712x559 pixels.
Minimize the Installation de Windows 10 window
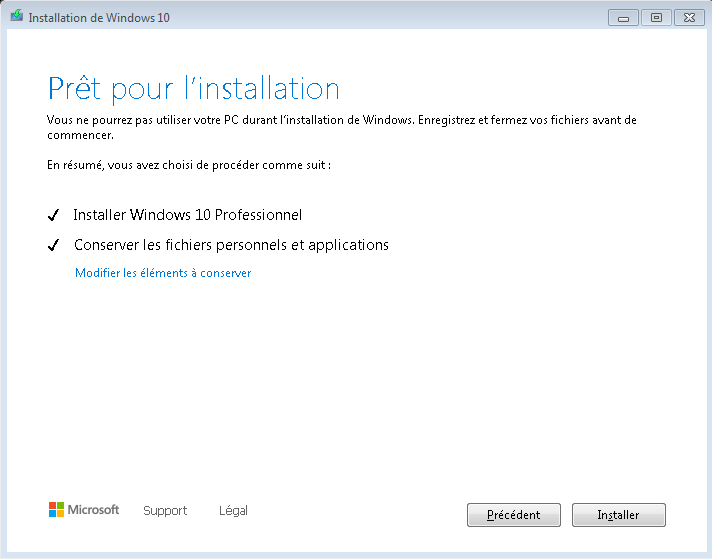click(x=623, y=18)
